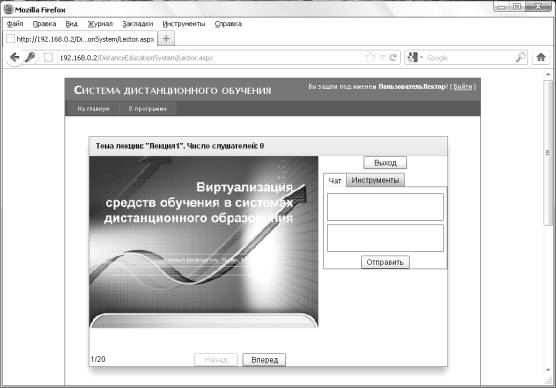
Task: Switch to the Чат tab
Action: coord(335,181)
